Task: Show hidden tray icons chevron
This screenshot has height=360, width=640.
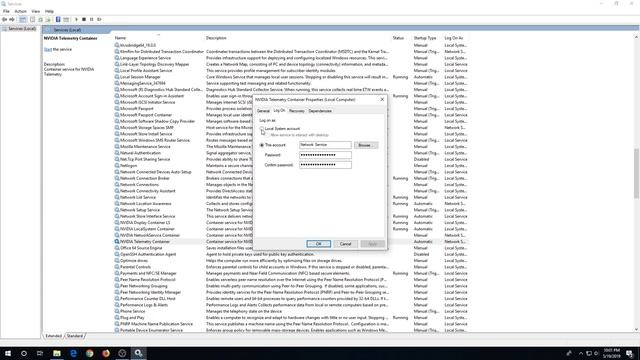Action: [x=581, y=353]
